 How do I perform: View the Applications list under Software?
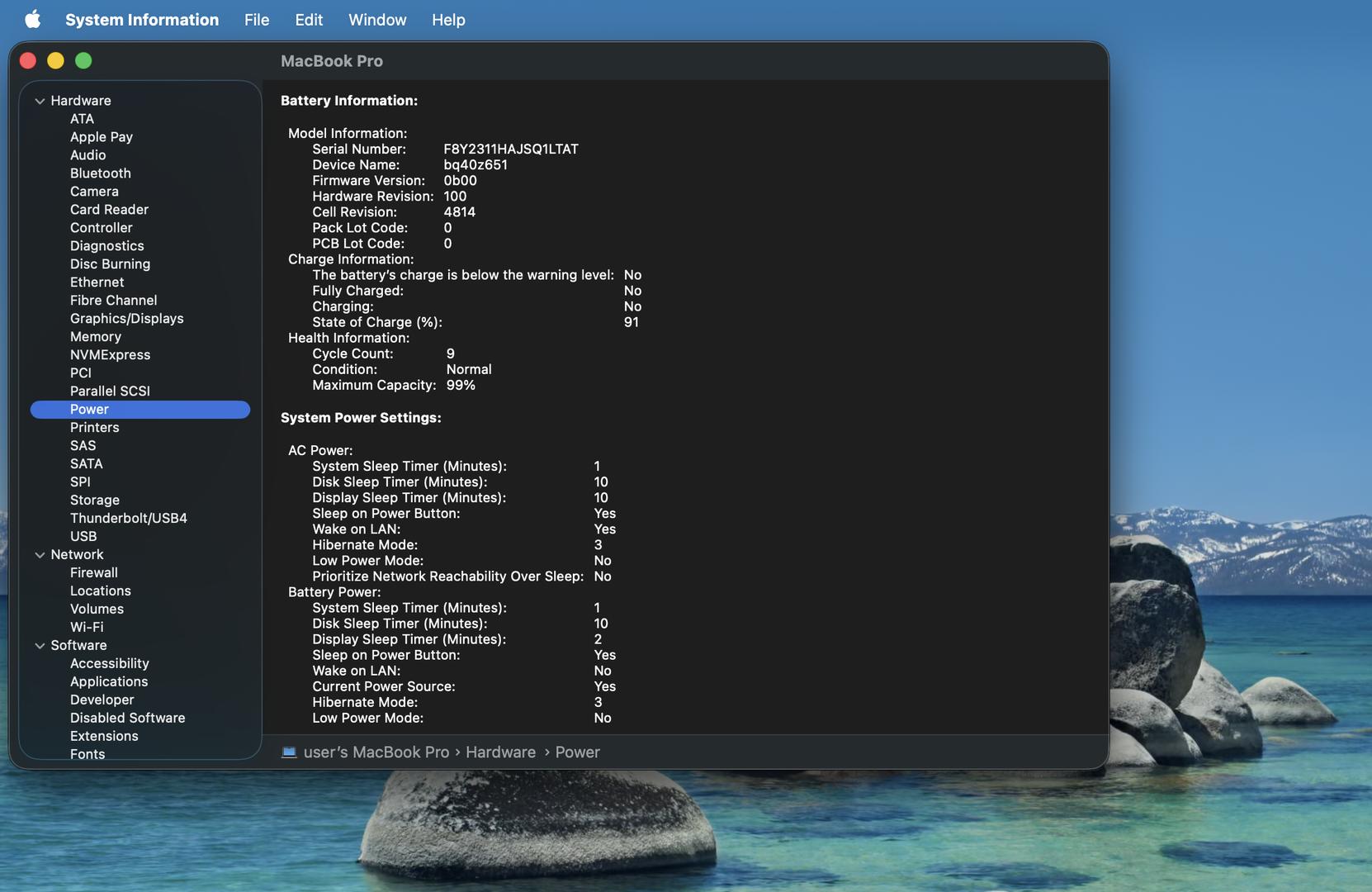coord(108,682)
